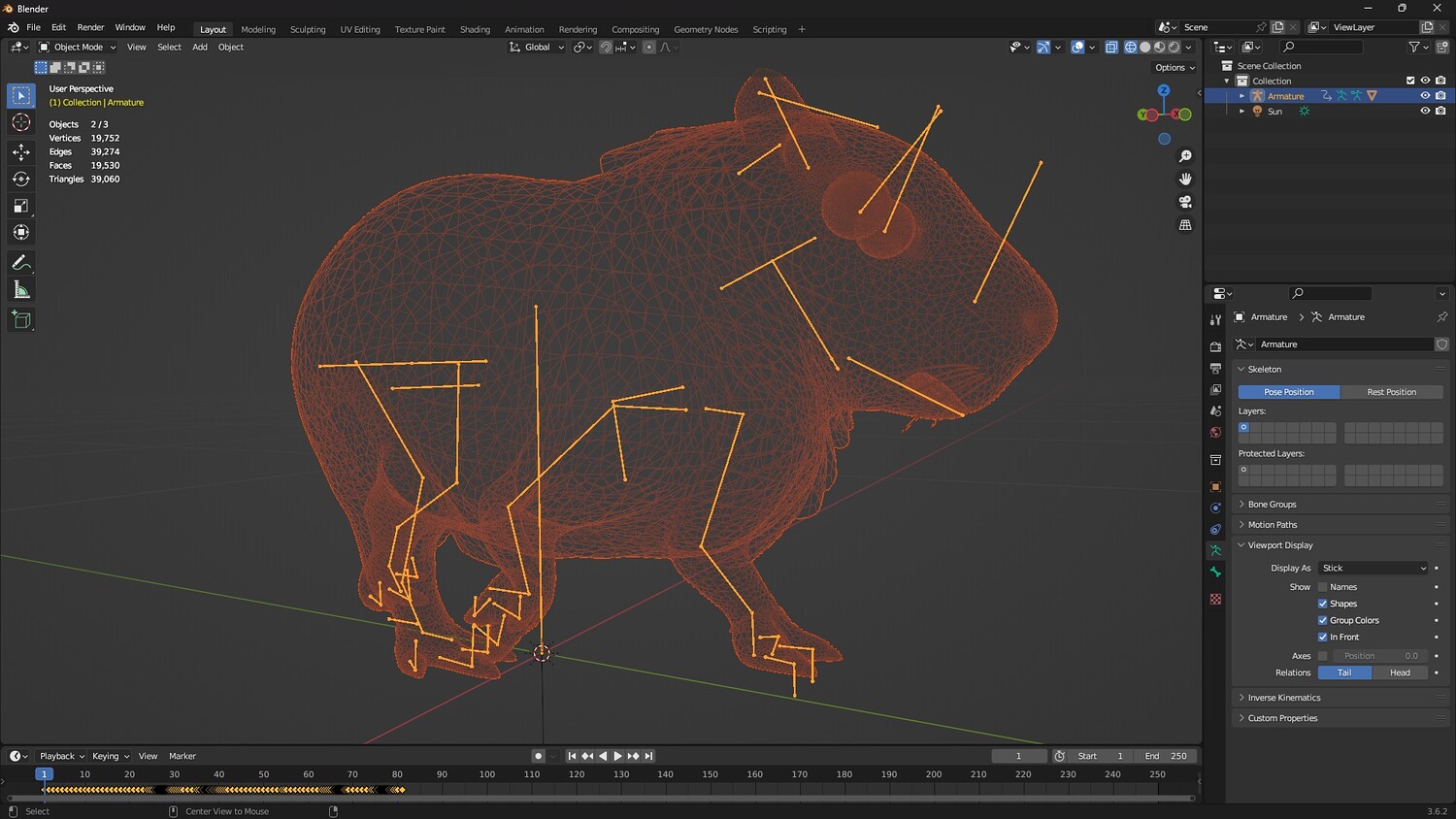This screenshot has height=819, width=1456.
Task: Open the Render menu
Action: 90,27
